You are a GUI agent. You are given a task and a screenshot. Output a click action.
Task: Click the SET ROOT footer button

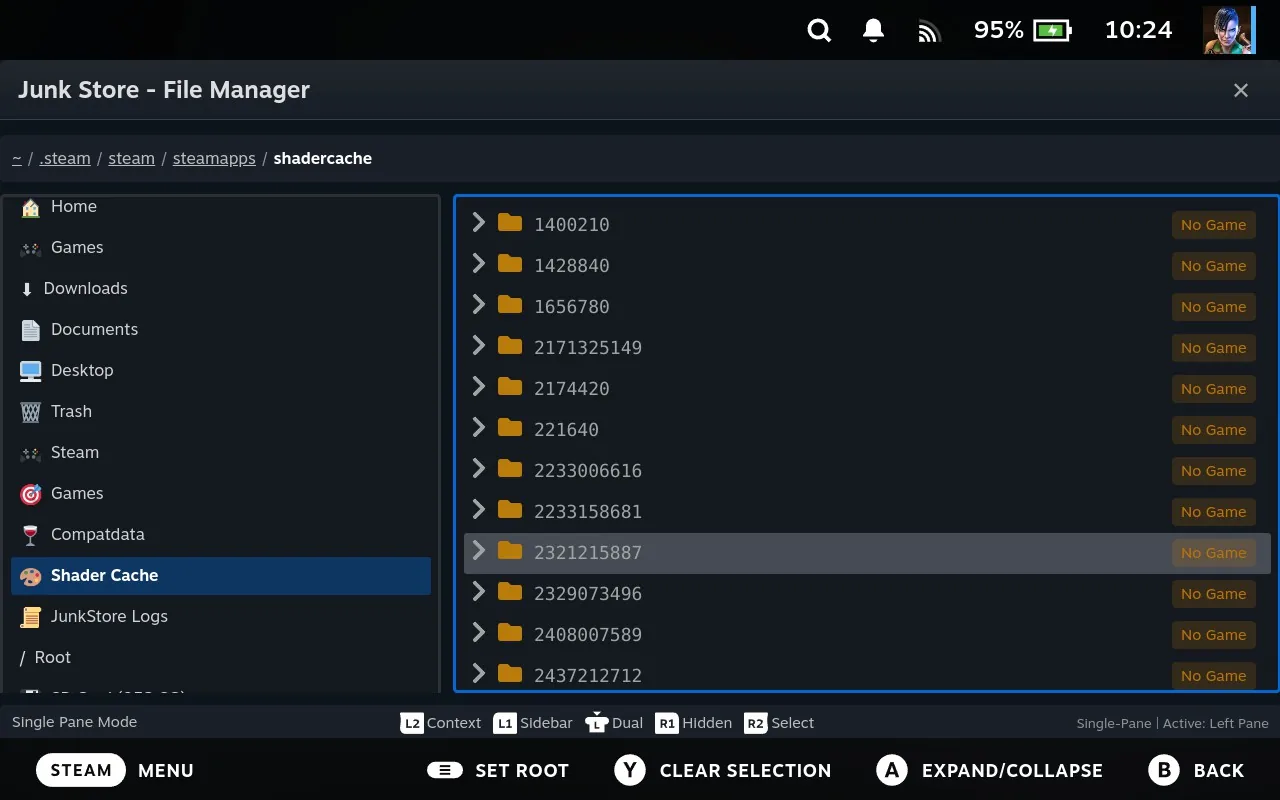[498, 770]
